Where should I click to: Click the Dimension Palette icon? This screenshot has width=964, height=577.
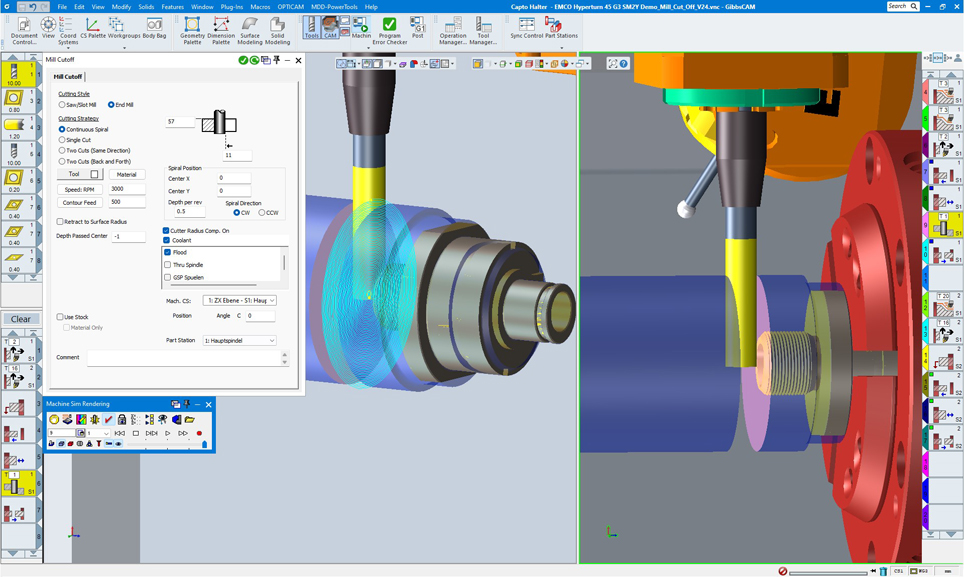[221, 28]
